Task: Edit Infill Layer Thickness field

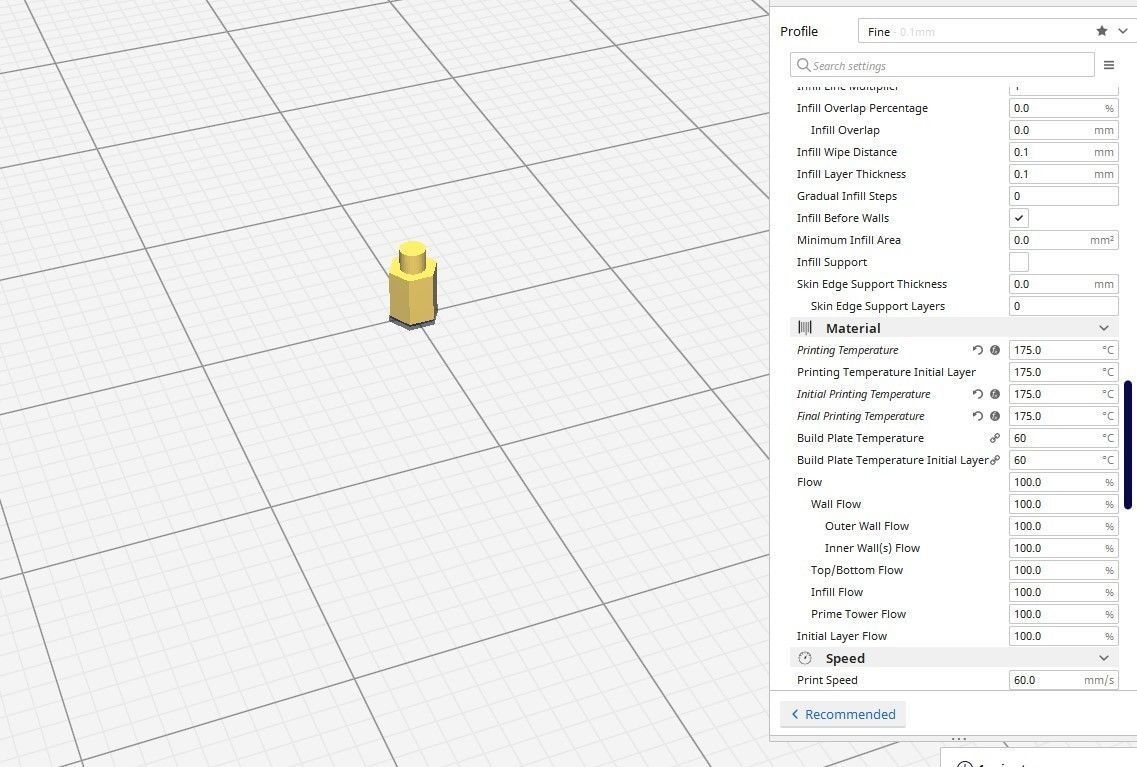Action: [1063, 174]
